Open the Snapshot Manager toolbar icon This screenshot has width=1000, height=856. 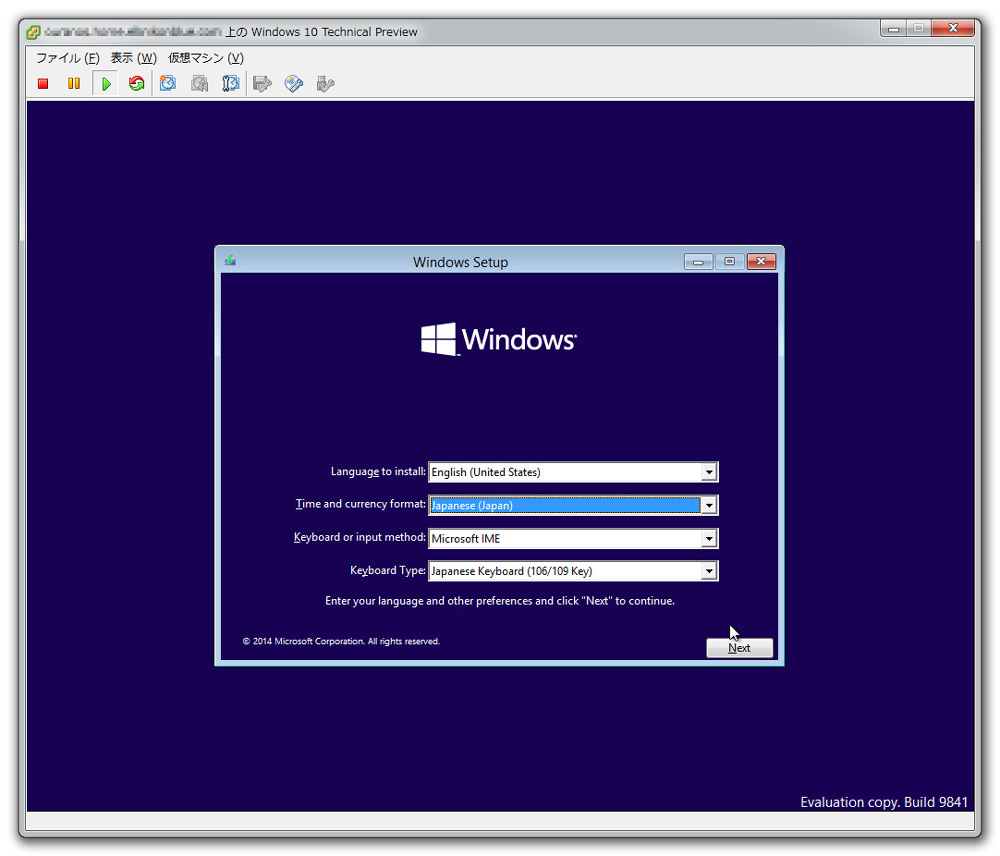230,84
